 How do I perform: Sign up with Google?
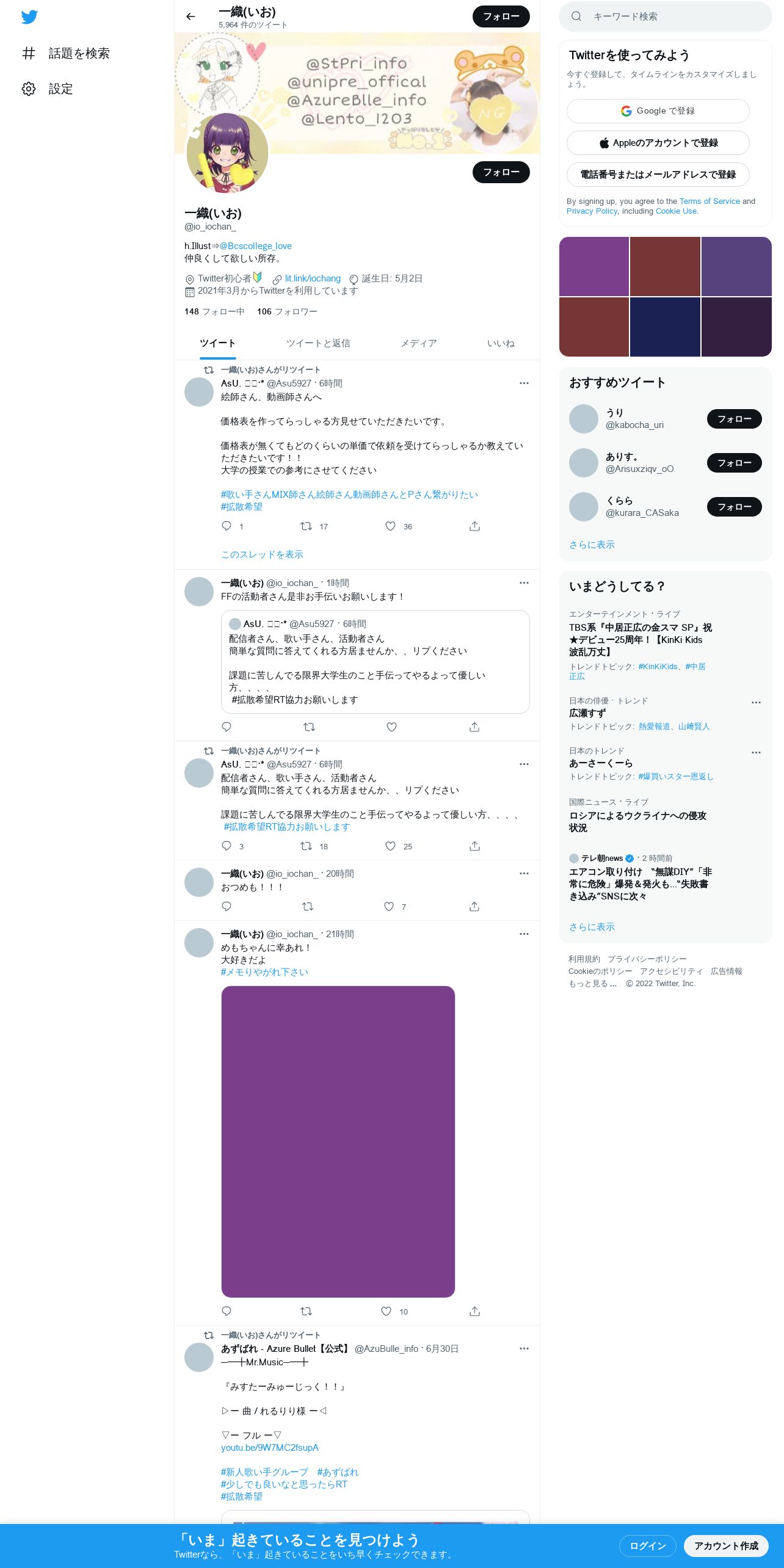(658, 111)
